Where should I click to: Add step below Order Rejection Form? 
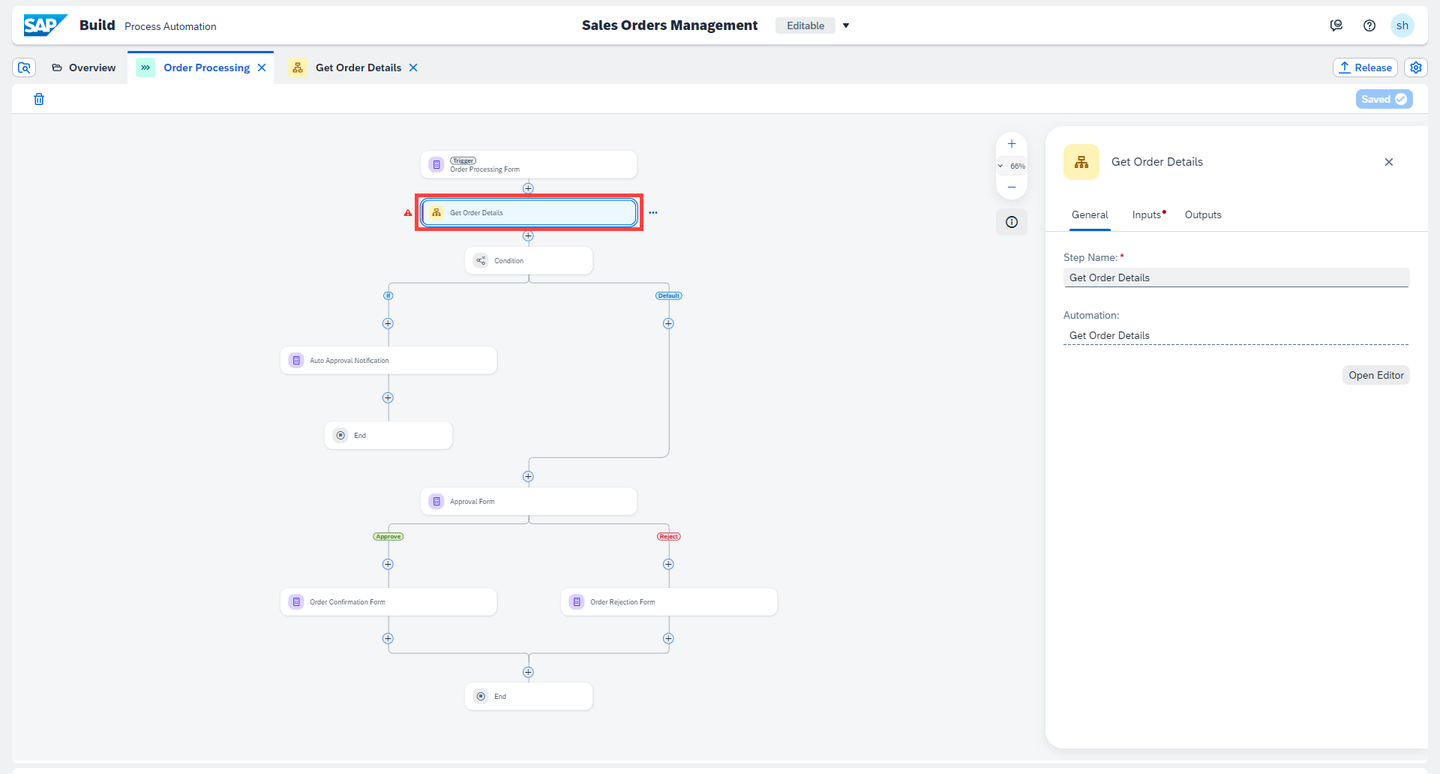668,638
